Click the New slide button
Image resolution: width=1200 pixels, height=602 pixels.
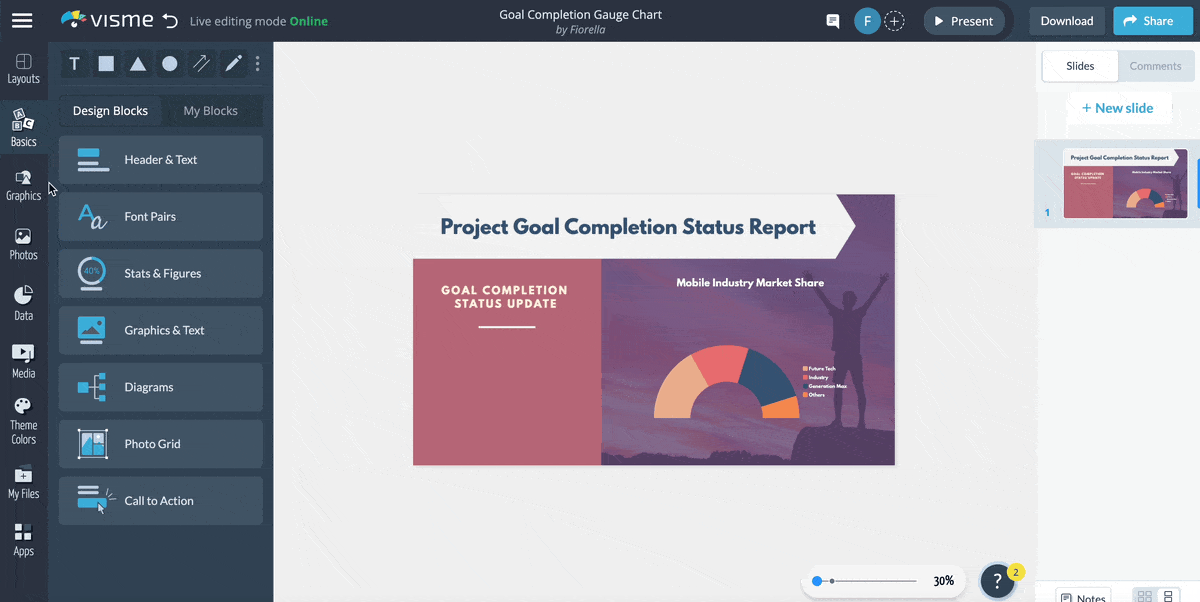tap(1118, 107)
